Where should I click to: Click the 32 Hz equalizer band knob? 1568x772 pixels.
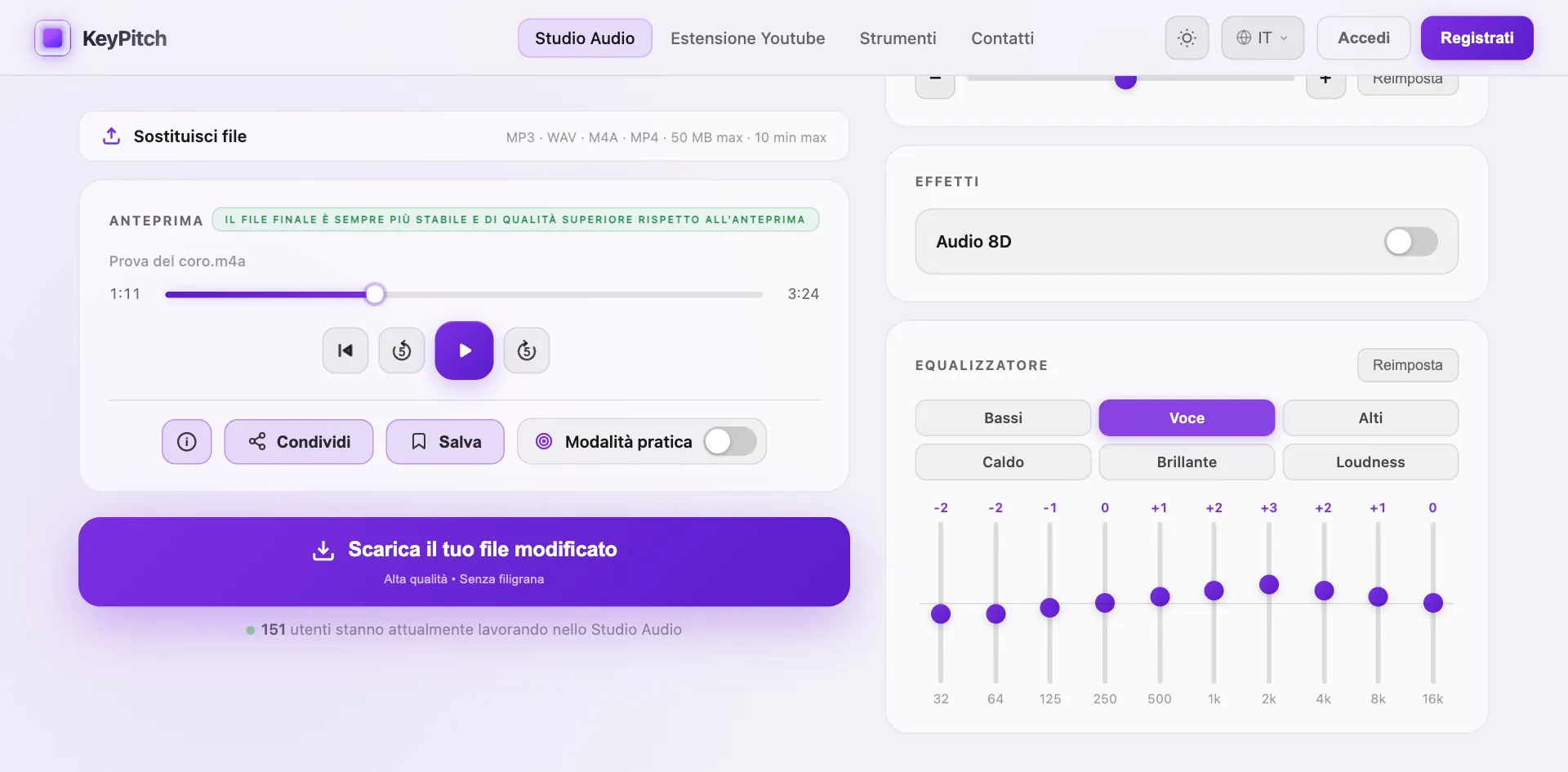941,614
